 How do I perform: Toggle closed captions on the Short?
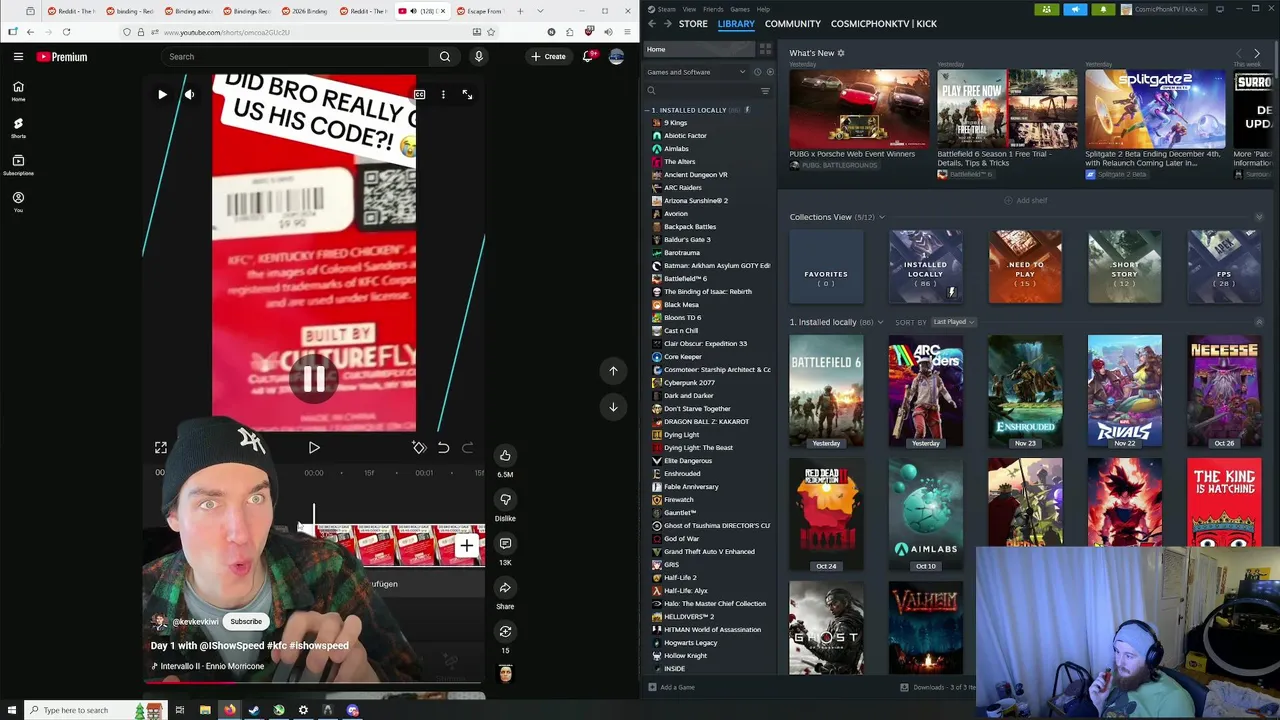click(x=419, y=94)
